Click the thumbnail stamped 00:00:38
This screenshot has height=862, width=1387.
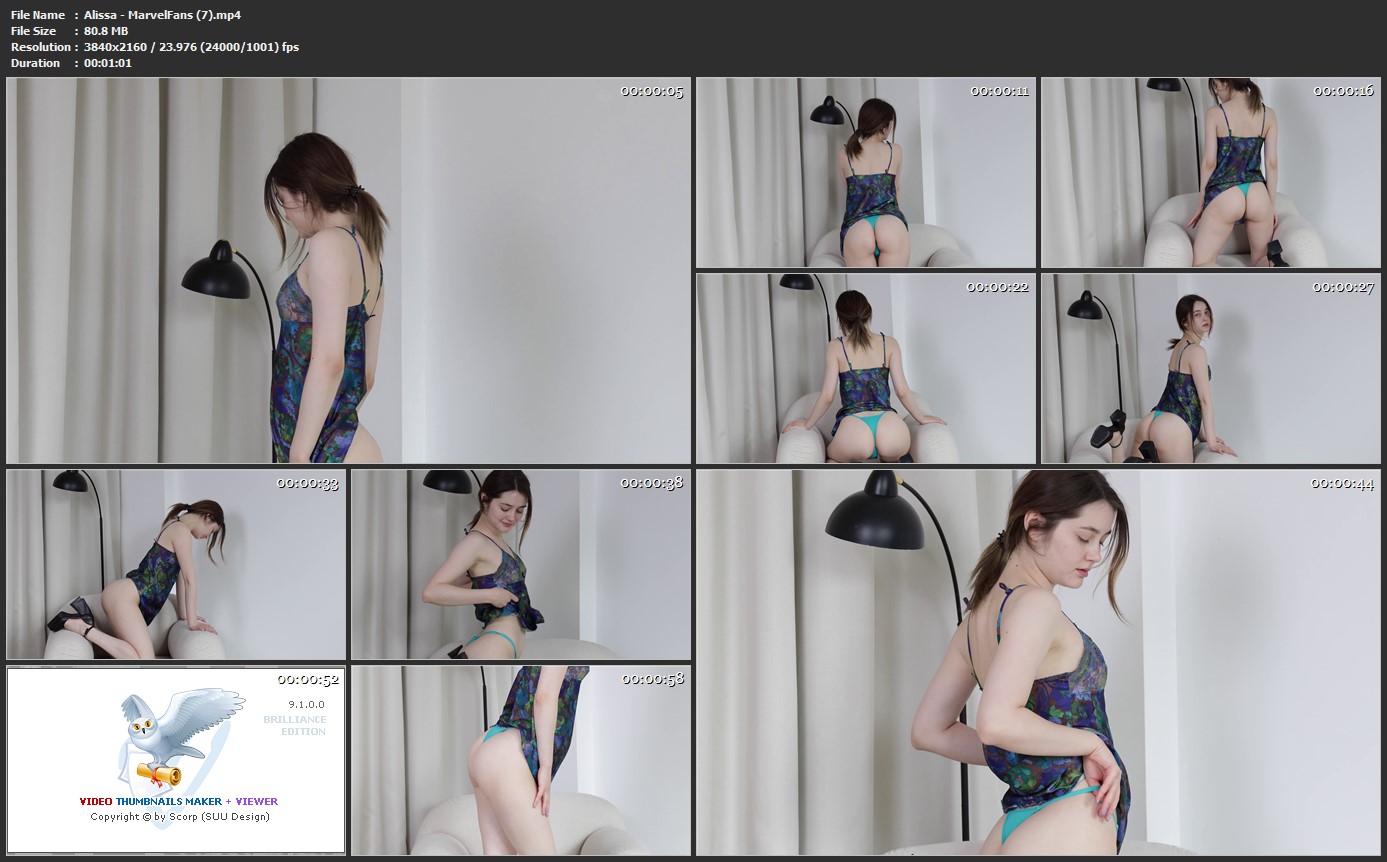[521, 565]
